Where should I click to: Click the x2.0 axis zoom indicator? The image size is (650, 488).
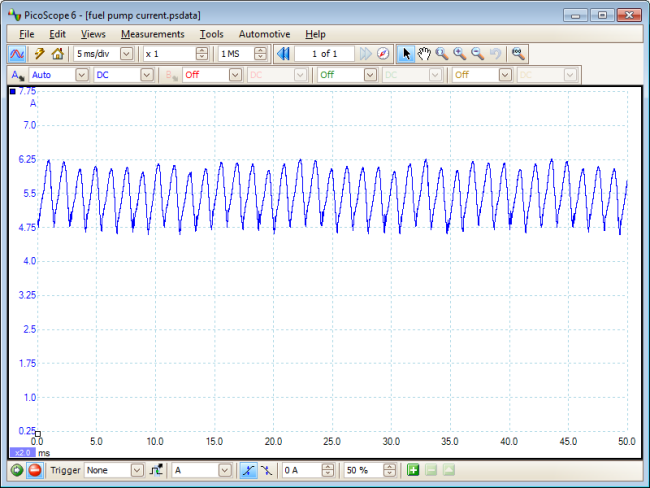(x=22, y=452)
